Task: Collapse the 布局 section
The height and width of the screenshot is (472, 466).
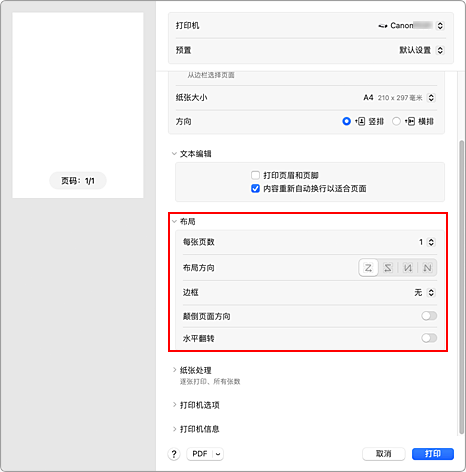Action: (x=174, y=221)
